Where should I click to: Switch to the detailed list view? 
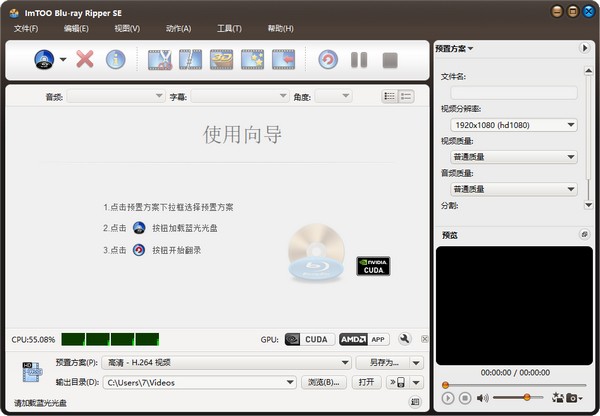(406, 96)
